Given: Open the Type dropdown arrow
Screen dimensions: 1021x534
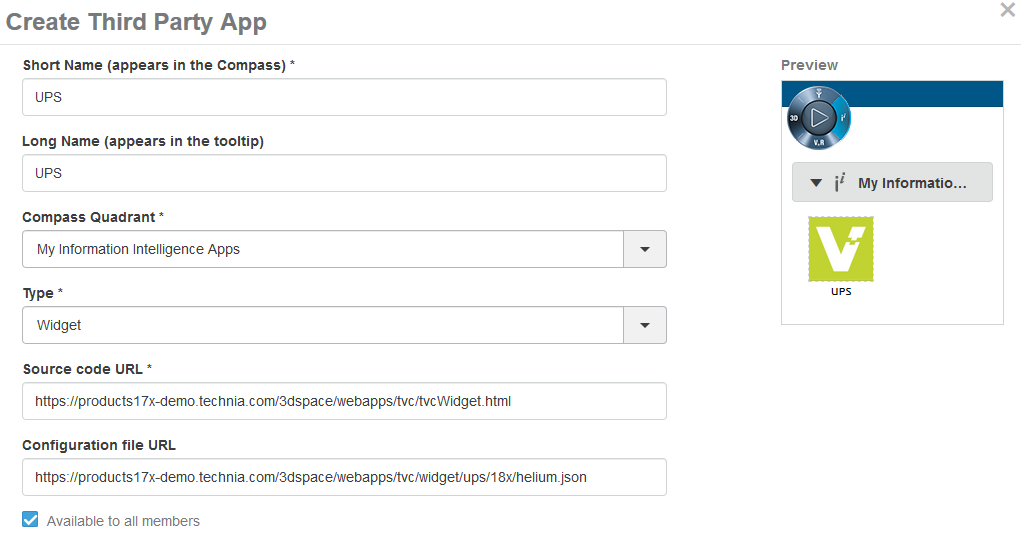Looking at the screenshot, I should click(x=645, y=325).
